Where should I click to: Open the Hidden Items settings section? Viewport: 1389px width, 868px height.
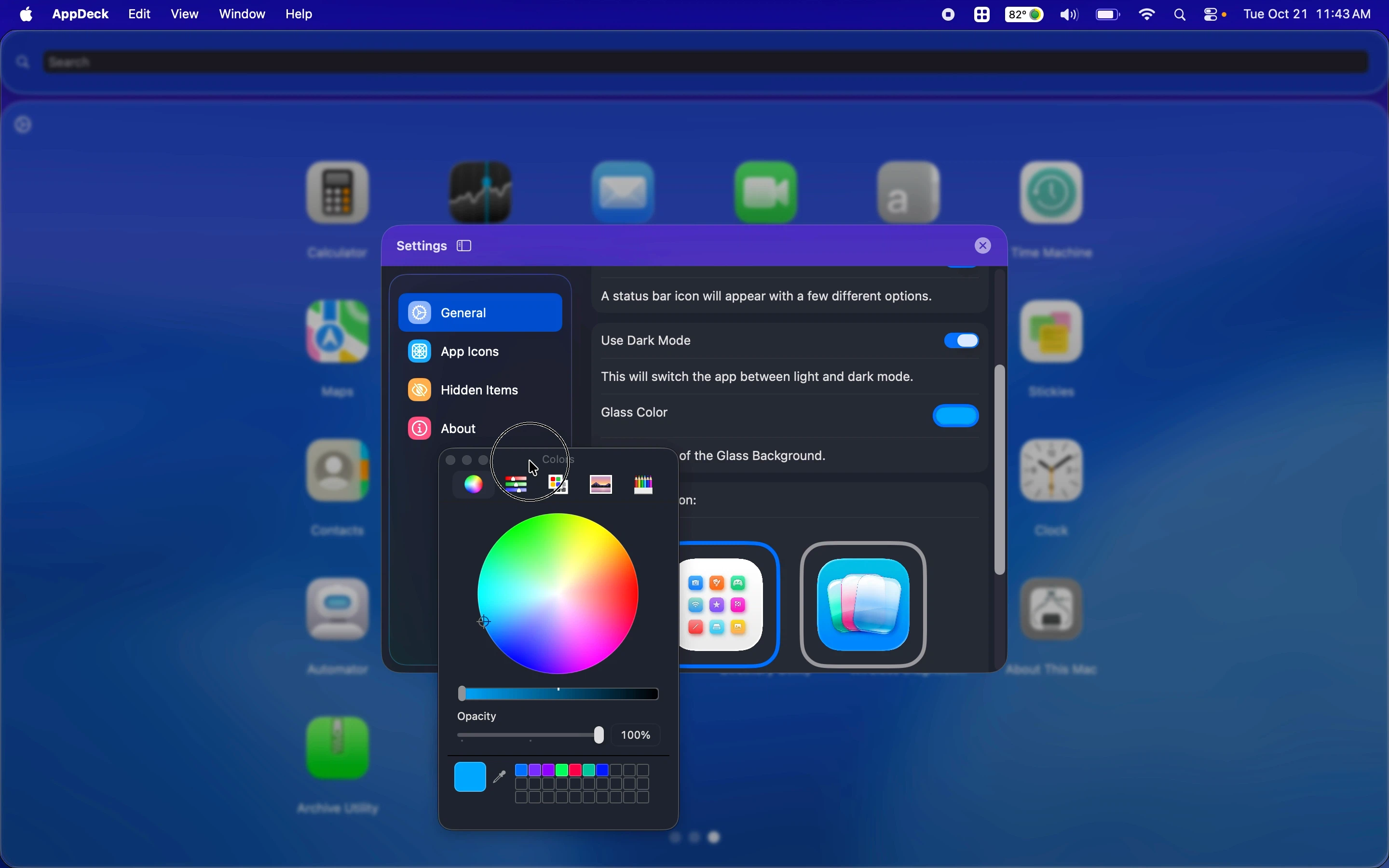tap(480, 391)
